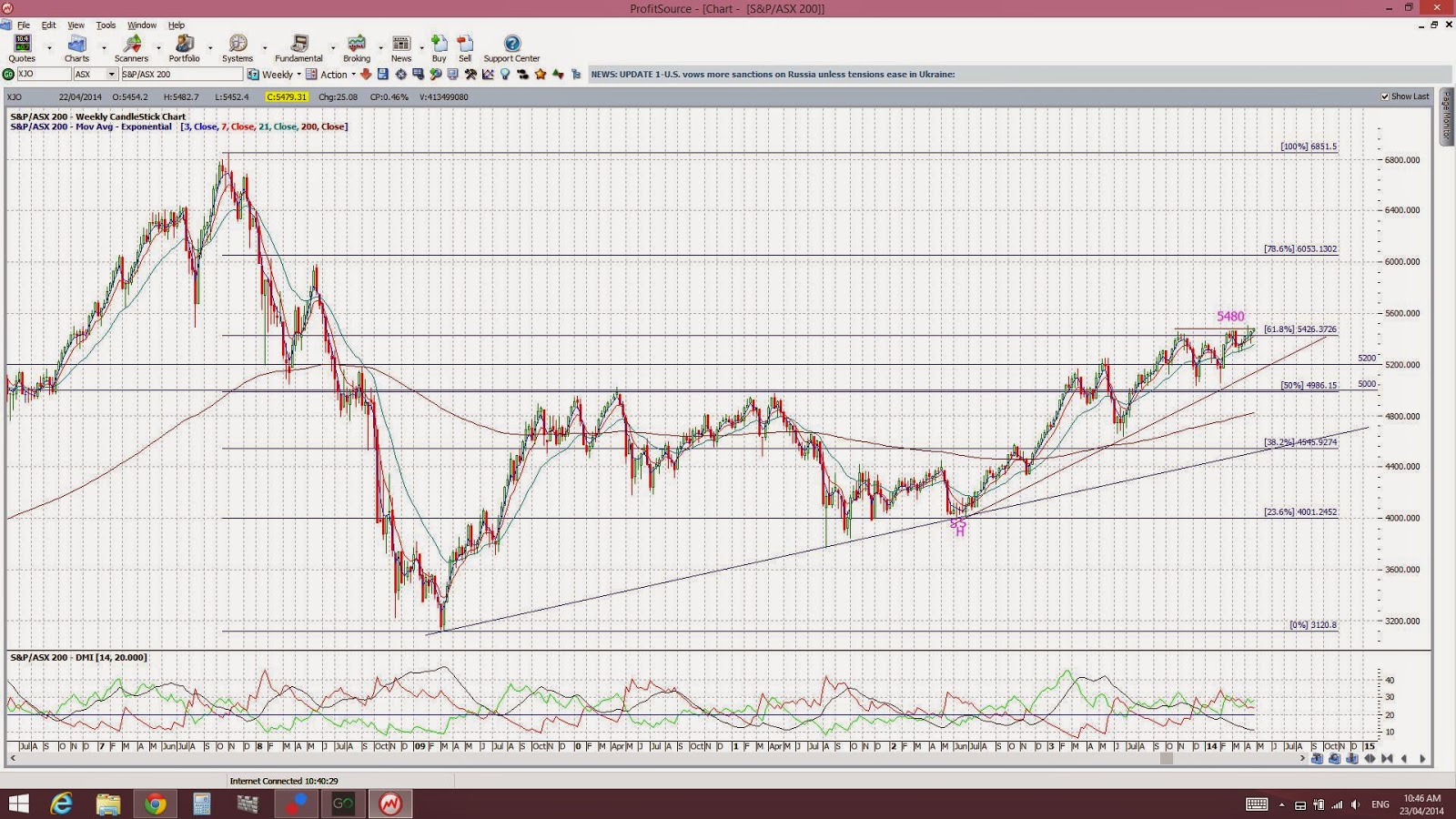
Task: Open the File menu
Action: pyautogui.click(x=24, y=25)
